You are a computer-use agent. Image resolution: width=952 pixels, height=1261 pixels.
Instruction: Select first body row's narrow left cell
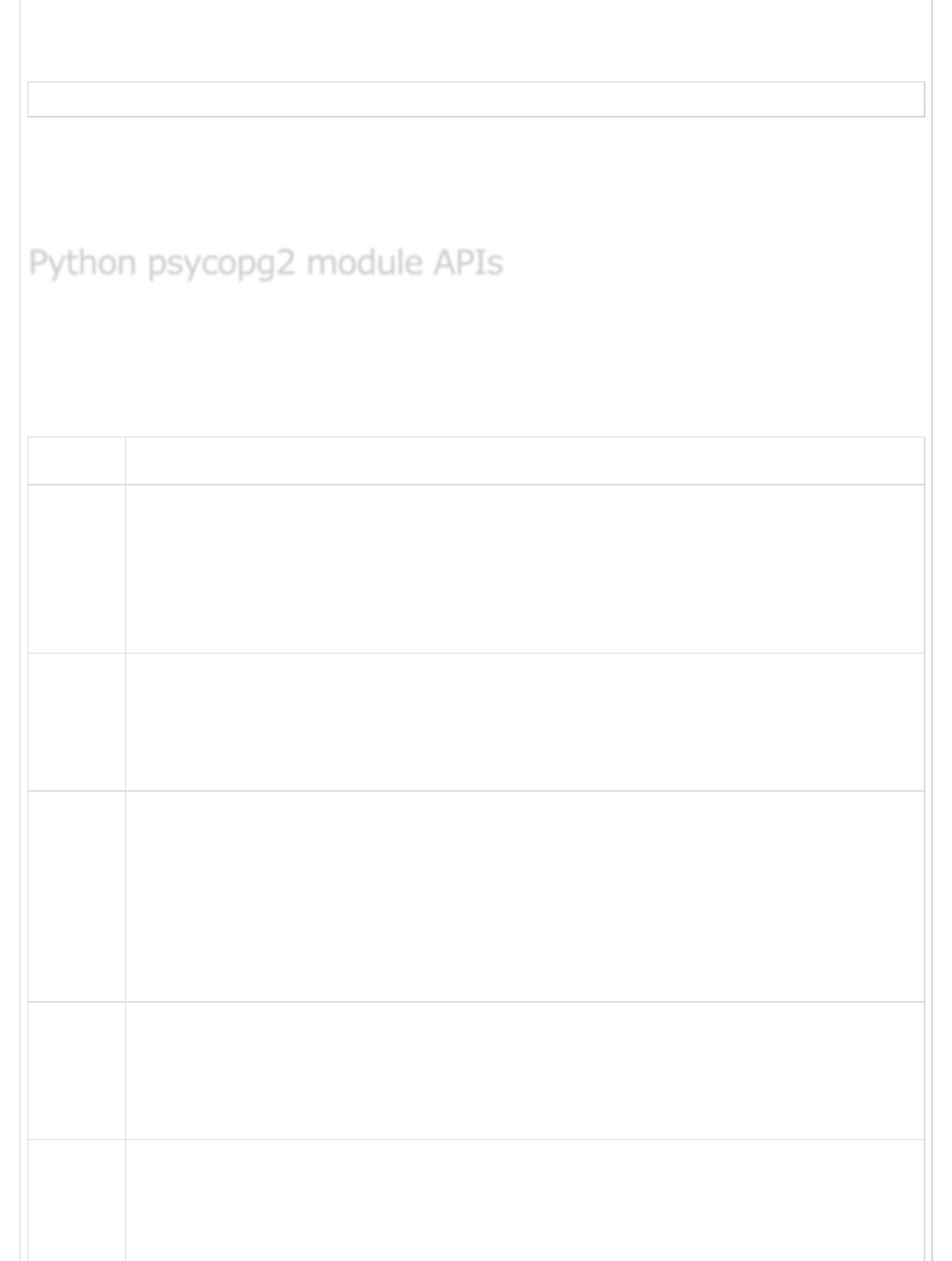point(76,569)
